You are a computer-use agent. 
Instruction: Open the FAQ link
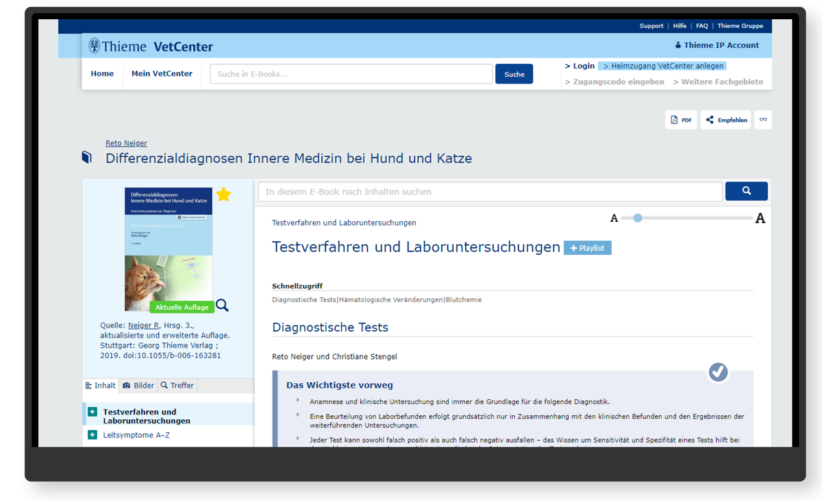(x=702, y=26)
